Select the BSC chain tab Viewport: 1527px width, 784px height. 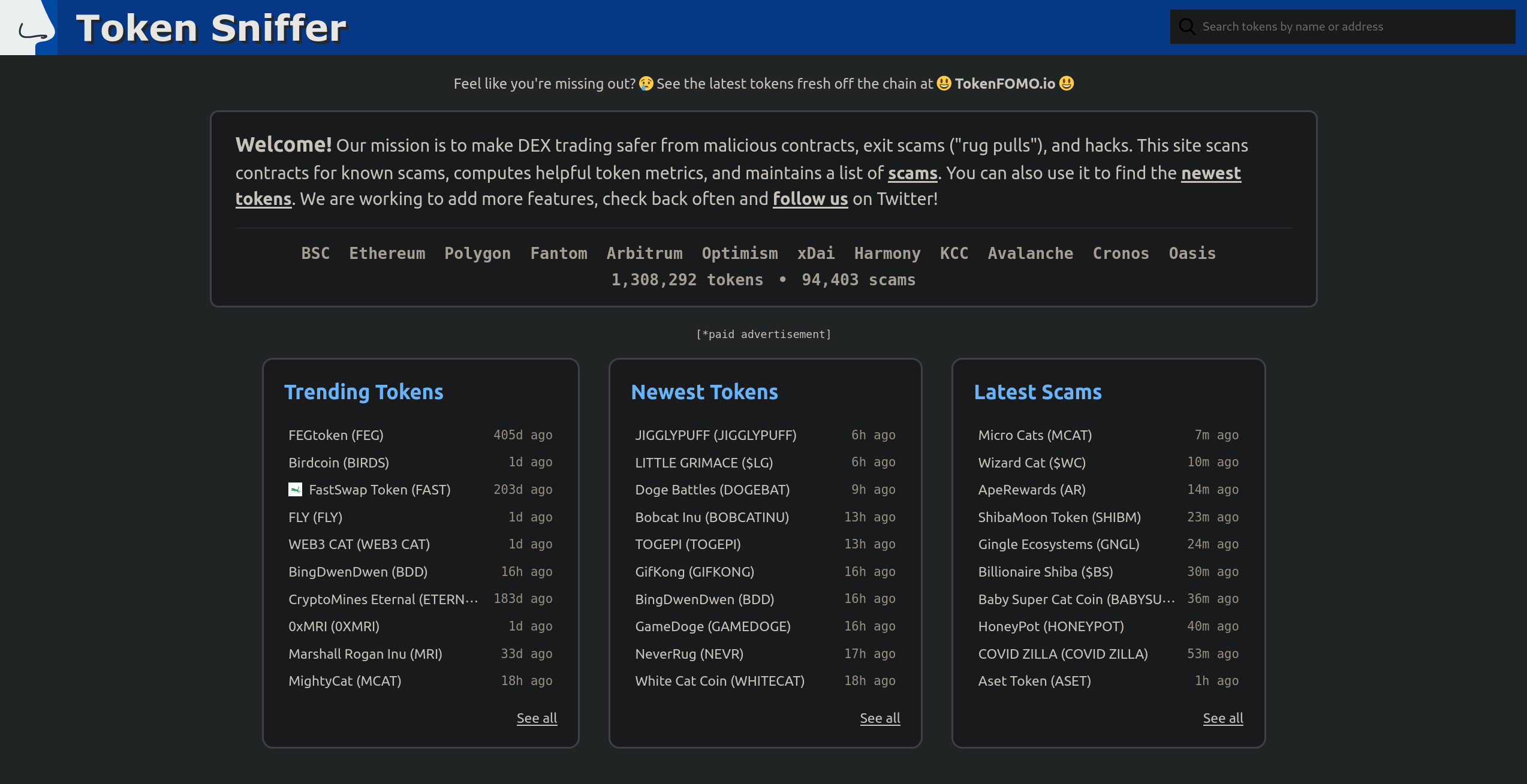315,254
